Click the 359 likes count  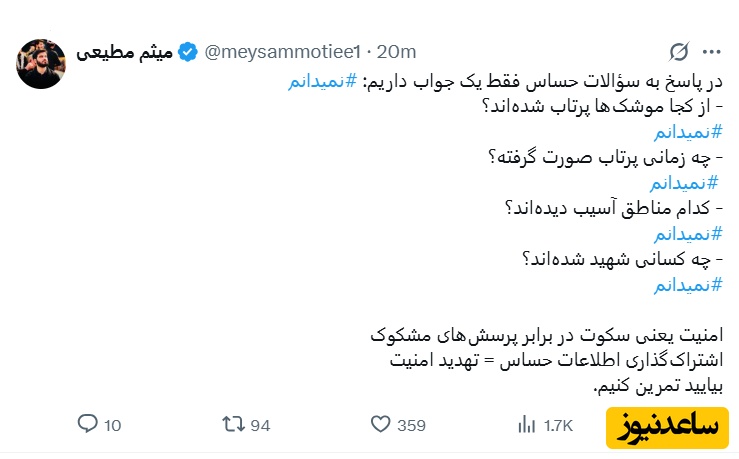[x=411, y=425]
